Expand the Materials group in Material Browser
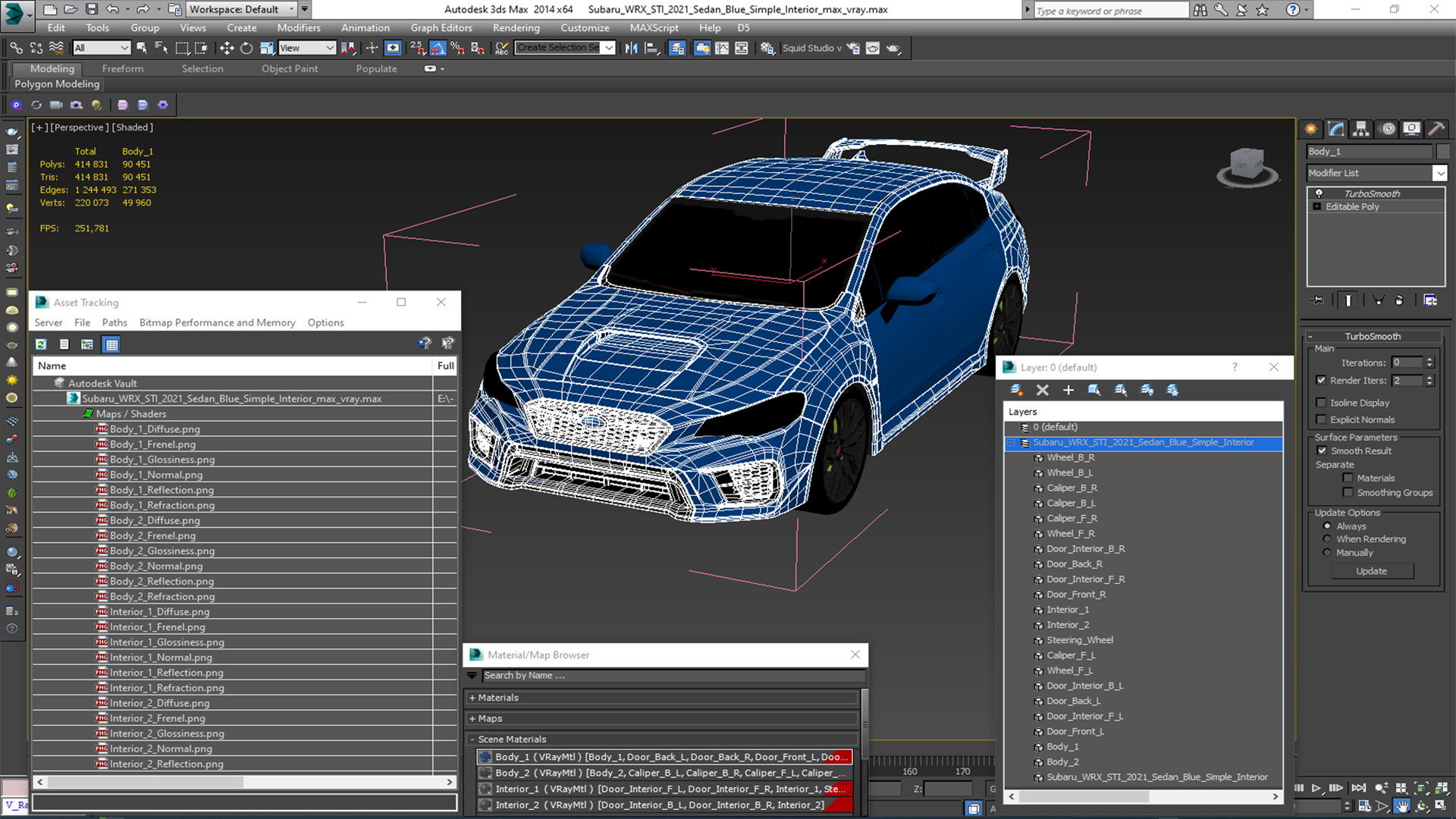Viewport: 1456px width, 819px height. [x=472, y=698]
